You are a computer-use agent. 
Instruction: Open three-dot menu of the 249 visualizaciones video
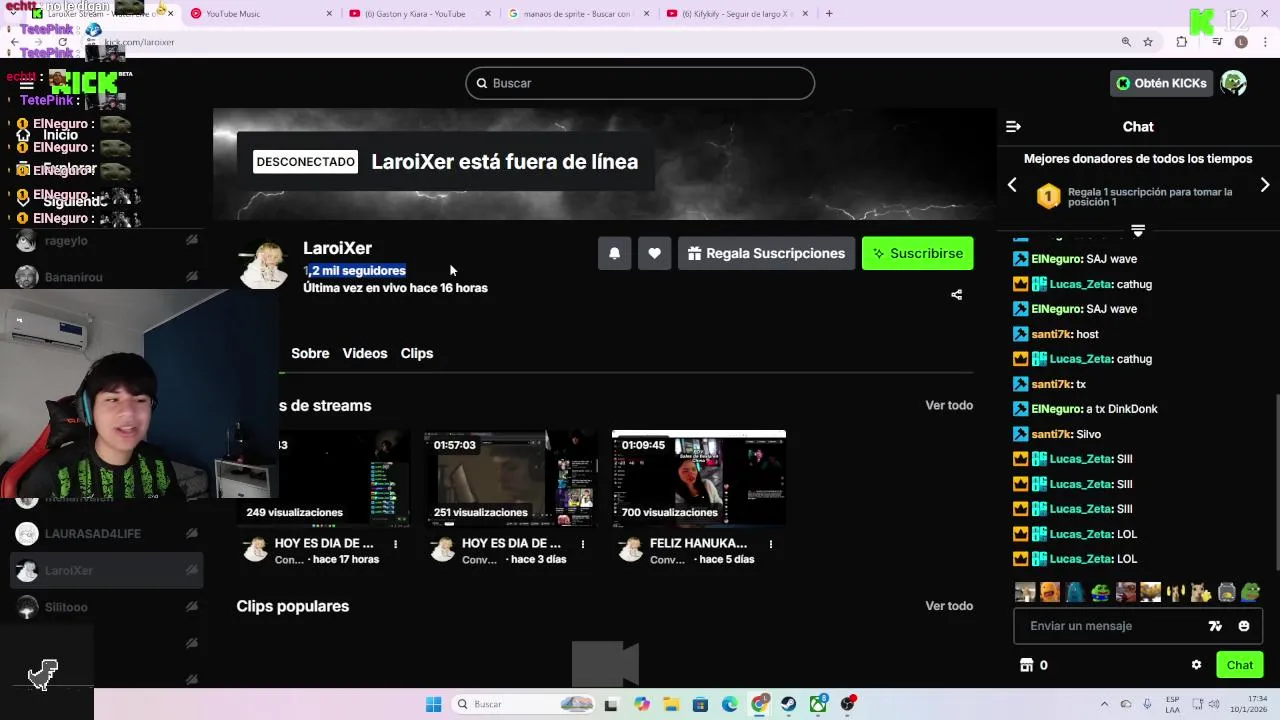pyautogui.click(x=395, y=544)
